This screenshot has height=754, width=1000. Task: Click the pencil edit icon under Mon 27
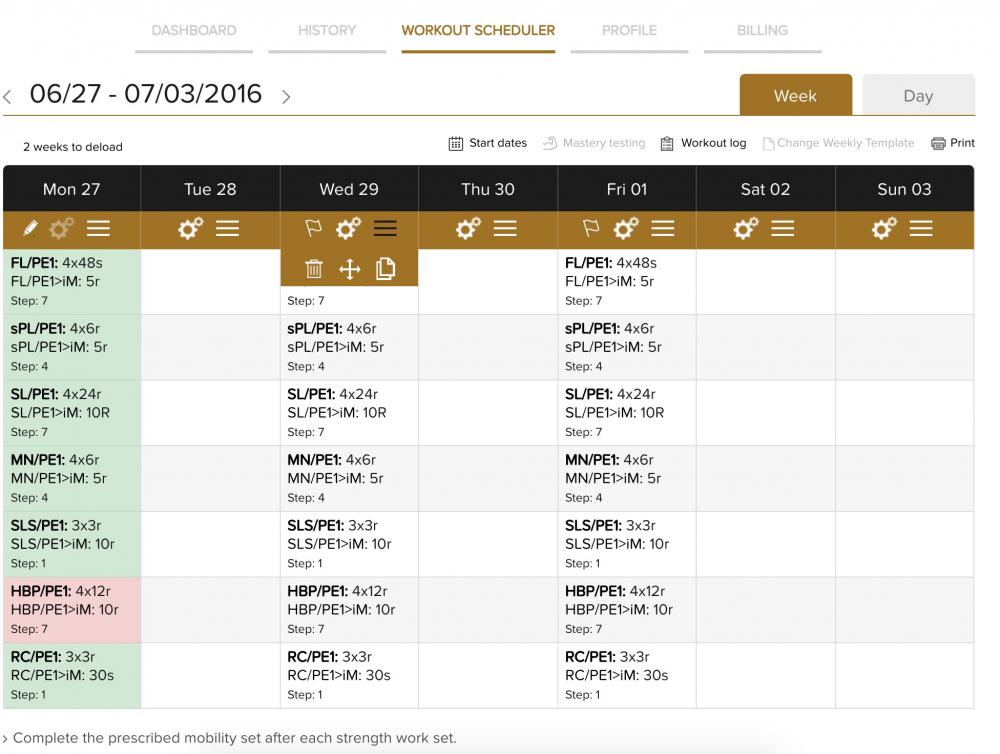(30, 228)
